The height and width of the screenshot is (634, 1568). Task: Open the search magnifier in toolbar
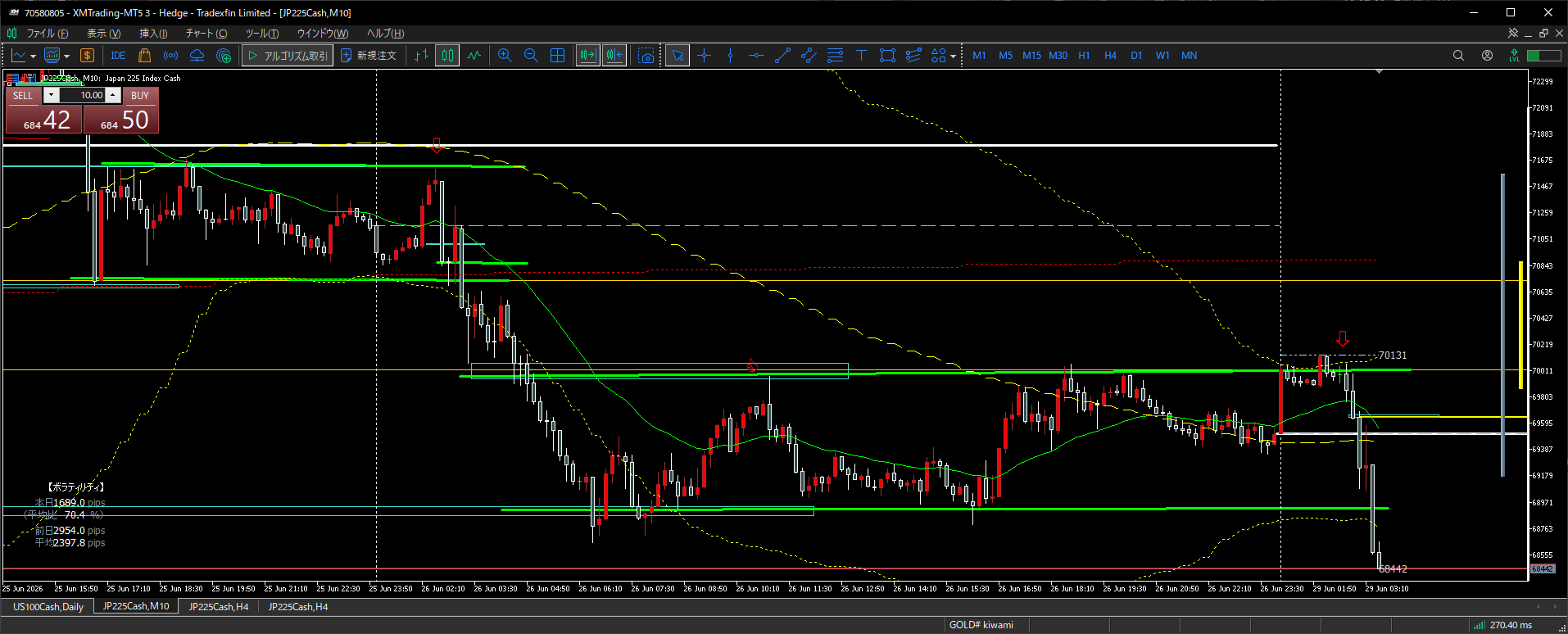[1458, 56]
